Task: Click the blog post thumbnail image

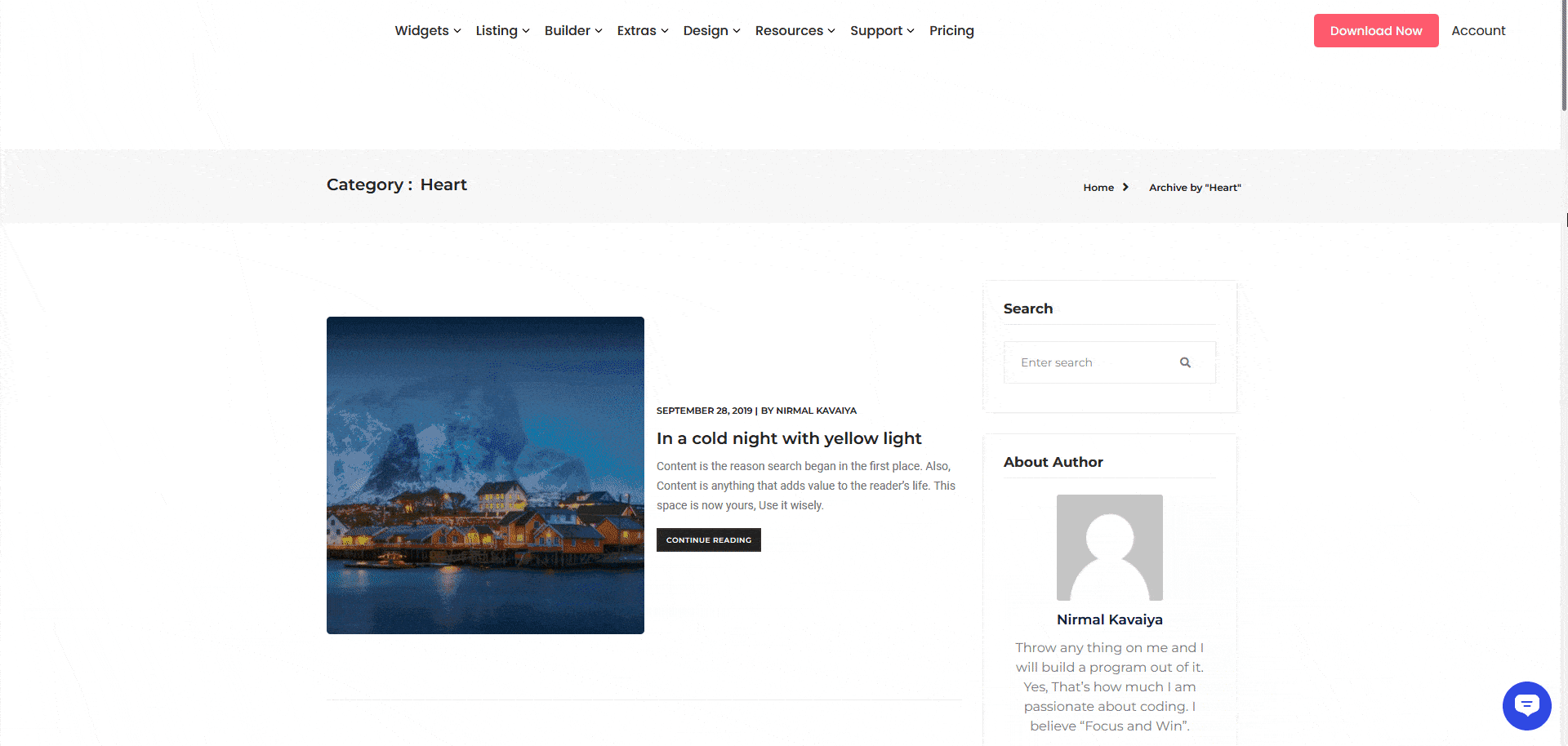Action: (485, 474)
